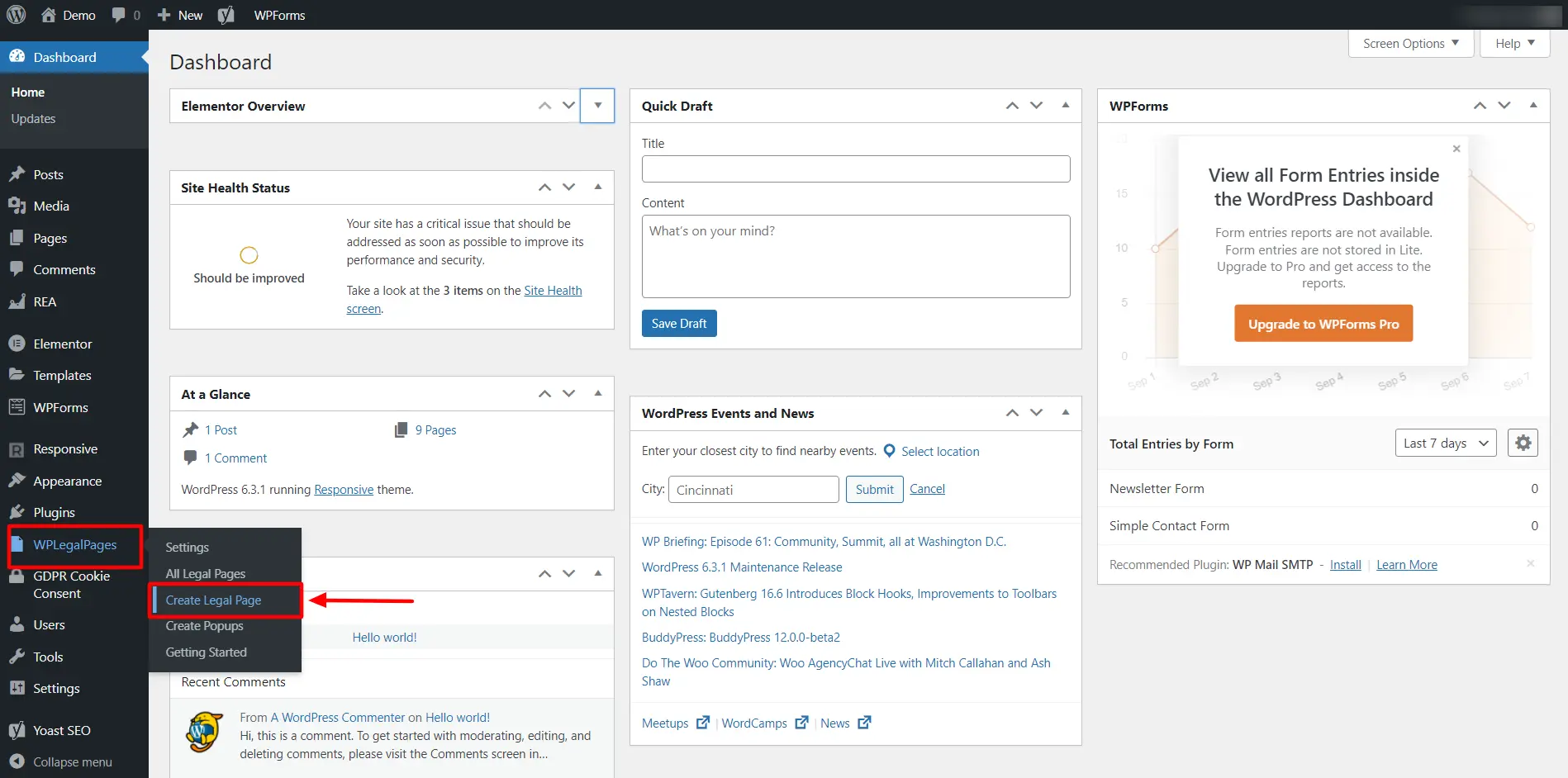Screen dimensions: 1568x778
Task: Open All Legal Pages menu item
Action: tap(205, 573)
